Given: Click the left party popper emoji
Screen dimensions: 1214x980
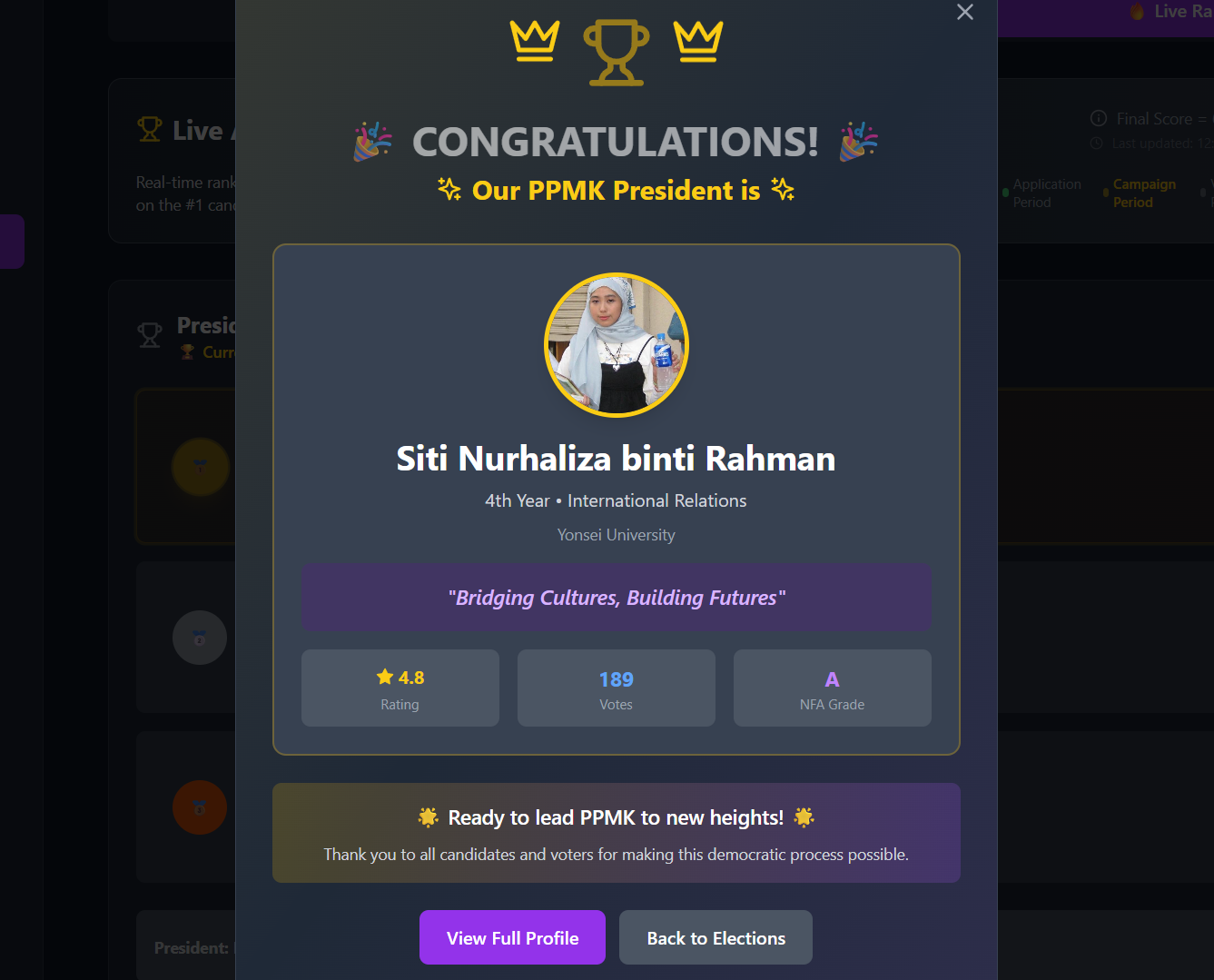Looking at the screenshot, I should [x=372, y=142].
